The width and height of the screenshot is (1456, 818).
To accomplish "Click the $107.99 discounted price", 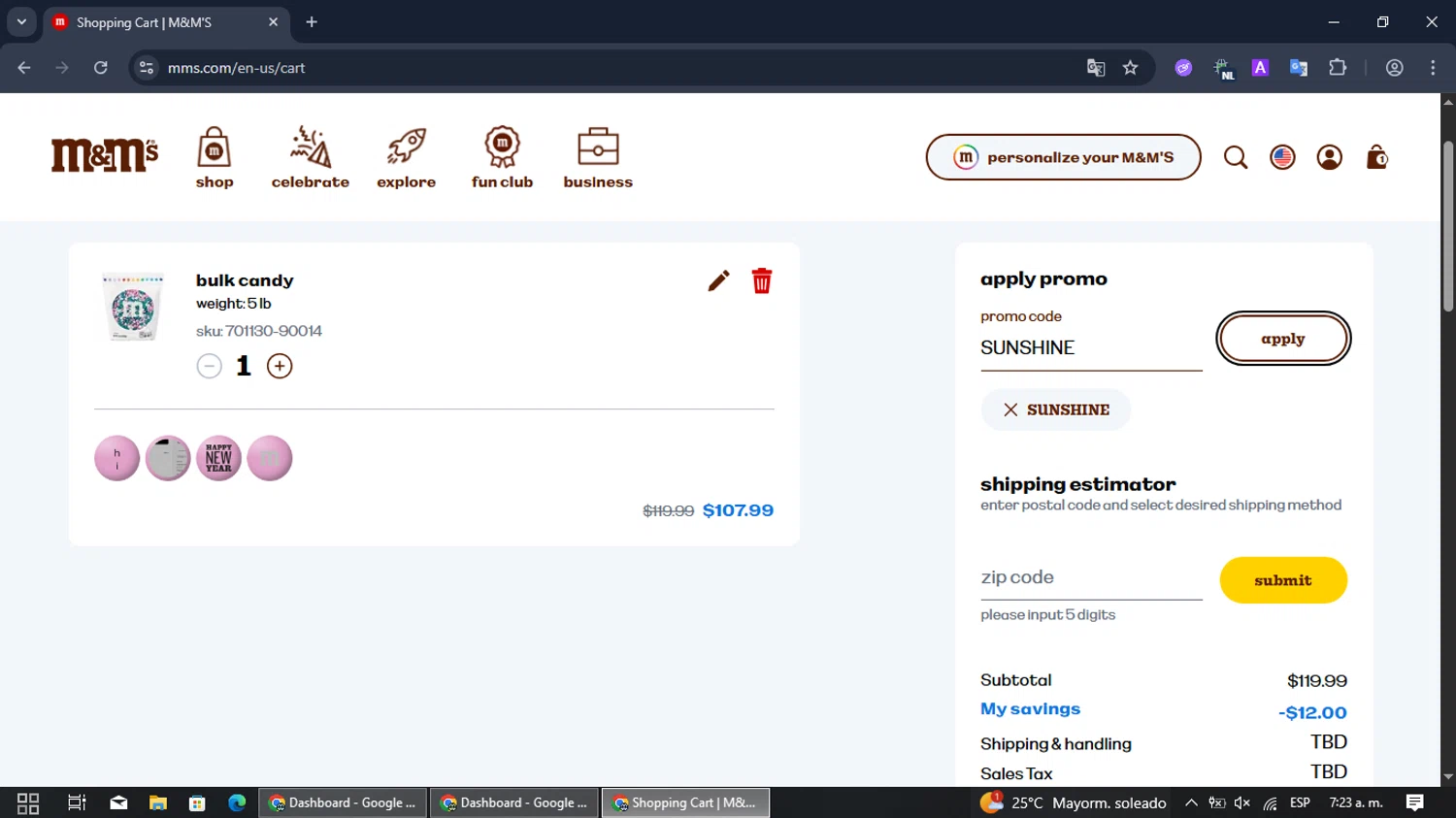I will 738,510.
